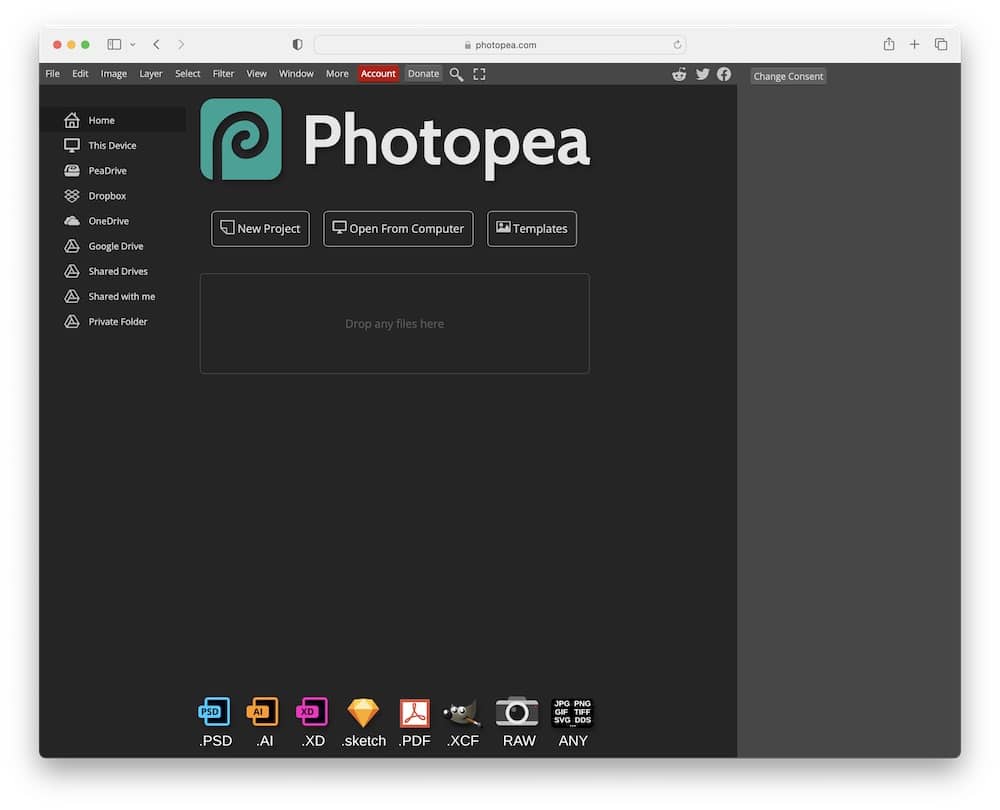
Task: Open the Layer menu
Action: pos(151,74)
